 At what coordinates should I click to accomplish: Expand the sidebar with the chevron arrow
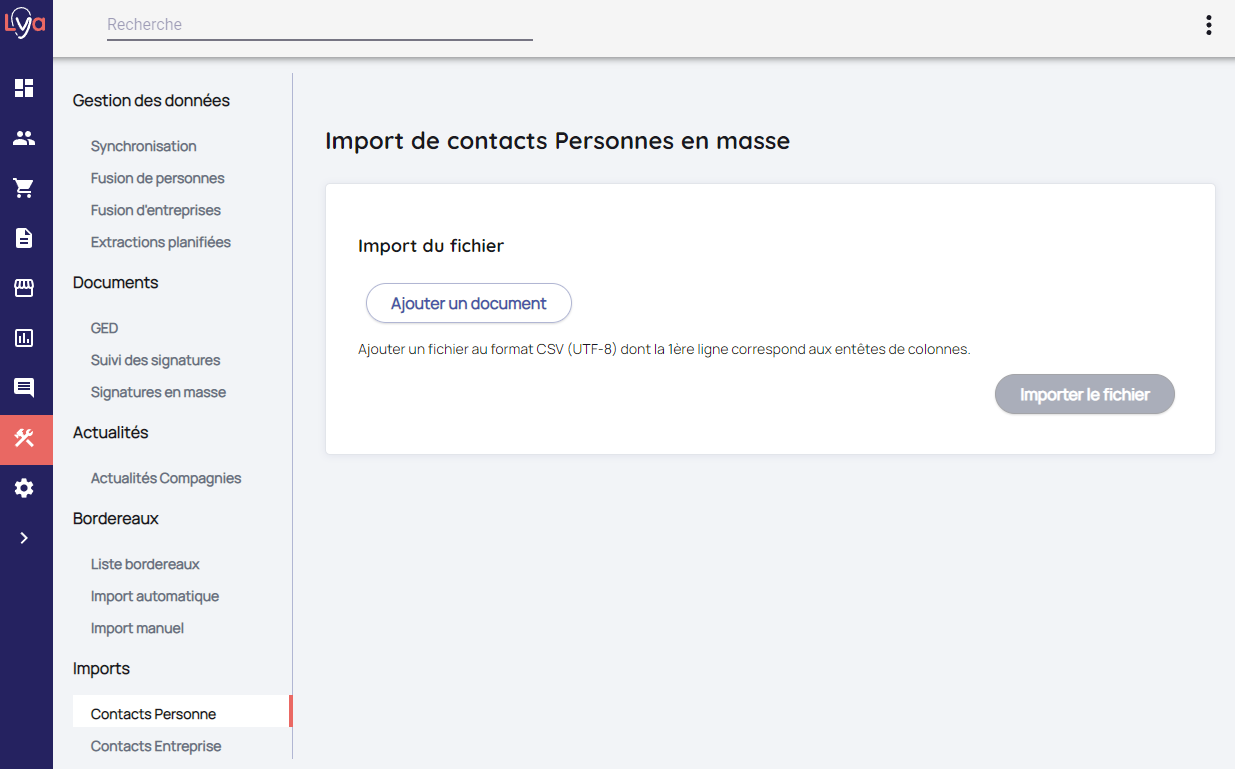24,538
